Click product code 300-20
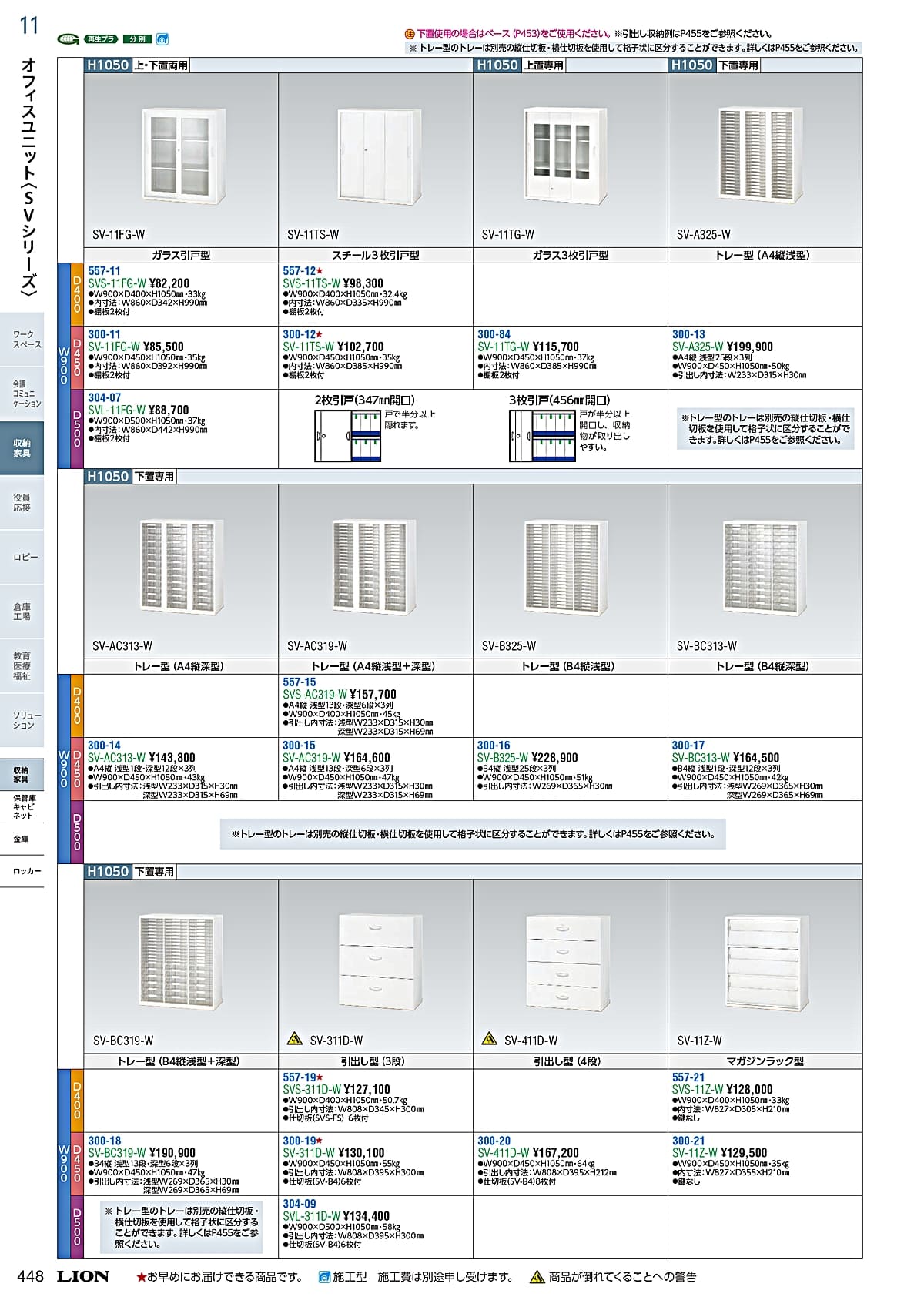Image resolution: width=924 pixels, height=1307 pixels. click(x=494, y=1141)
